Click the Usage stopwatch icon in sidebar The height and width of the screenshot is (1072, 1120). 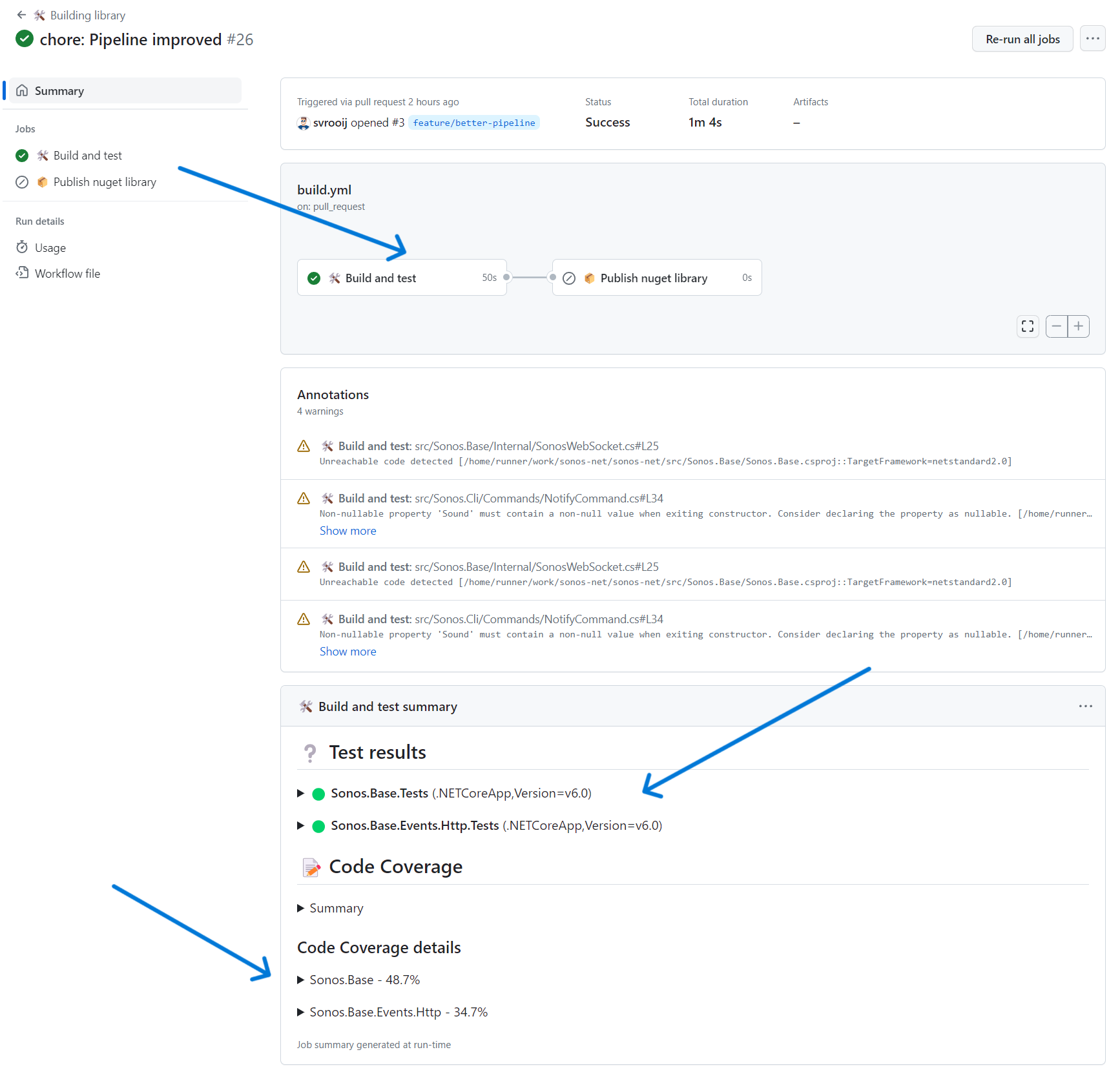[22, 247]
